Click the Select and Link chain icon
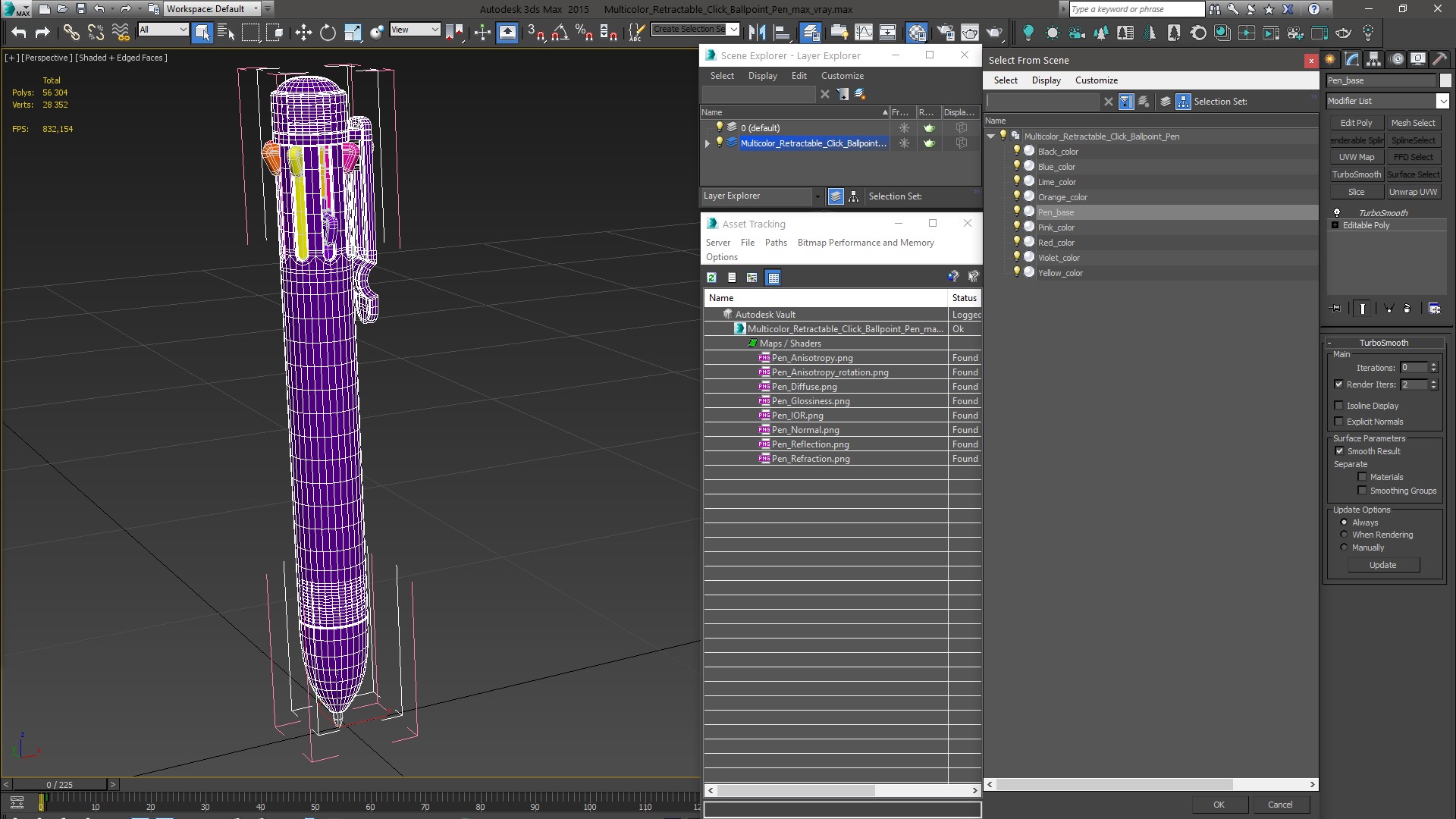The width and height of the screenshot is (1456, 819). tap(71, 32)
